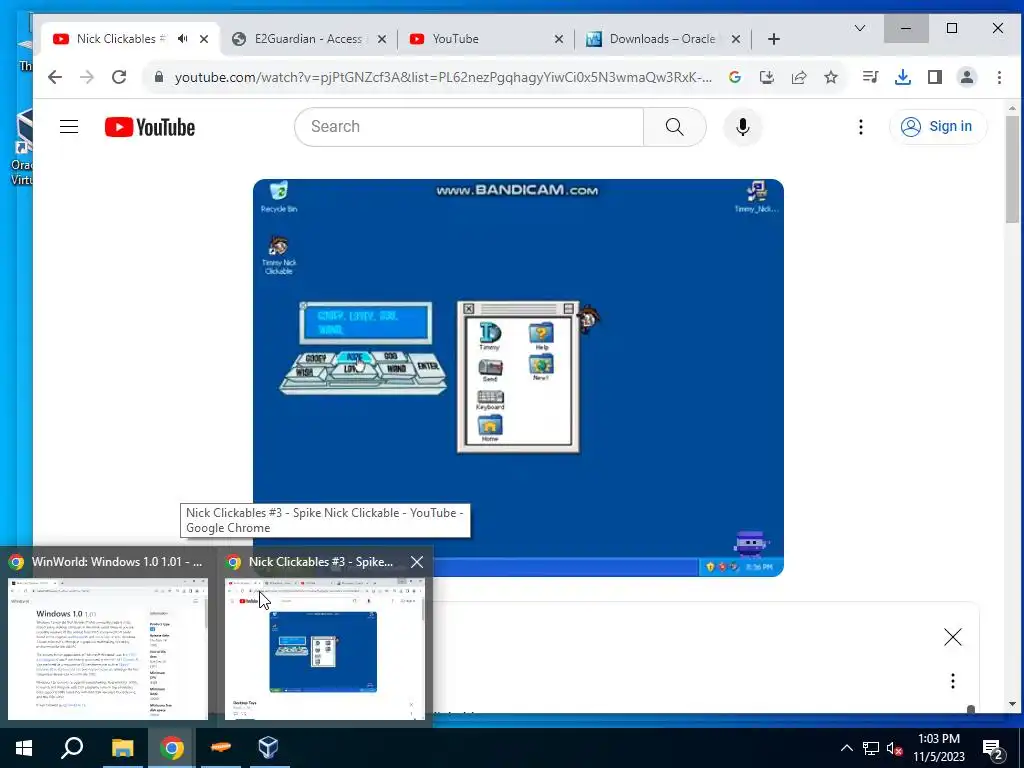1024x768 pixels.
Task: Click the address bar URL text
Action: pos(443,77)
